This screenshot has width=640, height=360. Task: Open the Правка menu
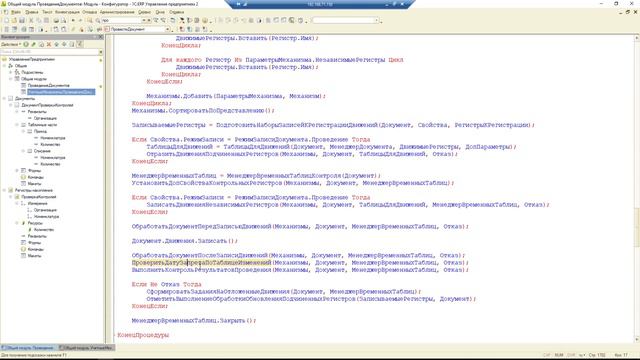pyautogui.click(x=31, y=12)
